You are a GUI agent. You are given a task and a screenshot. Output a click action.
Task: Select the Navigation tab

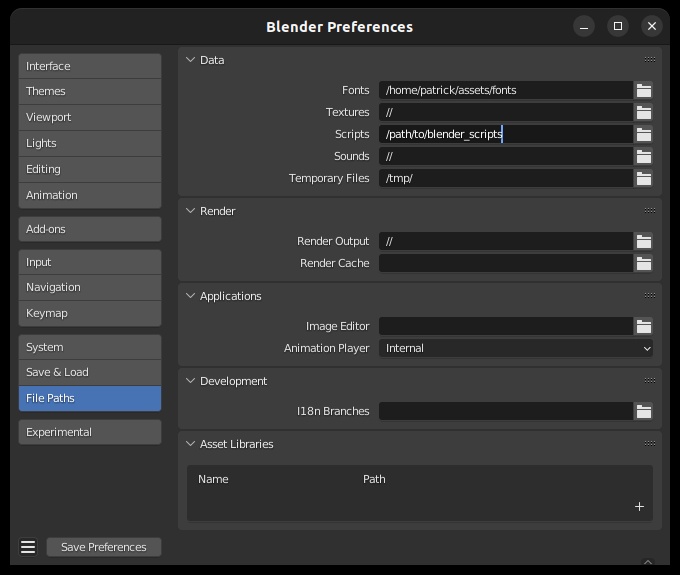pyautogui.click(x=90, y=287)
